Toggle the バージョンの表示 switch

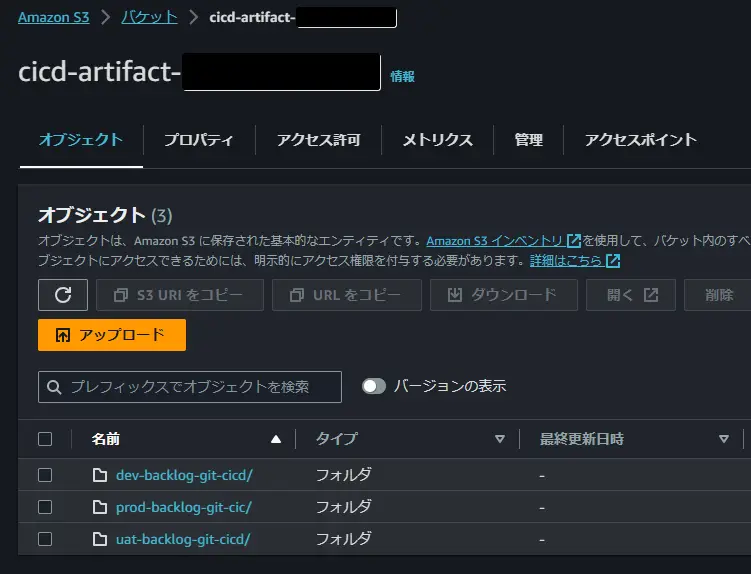[374, 386]
